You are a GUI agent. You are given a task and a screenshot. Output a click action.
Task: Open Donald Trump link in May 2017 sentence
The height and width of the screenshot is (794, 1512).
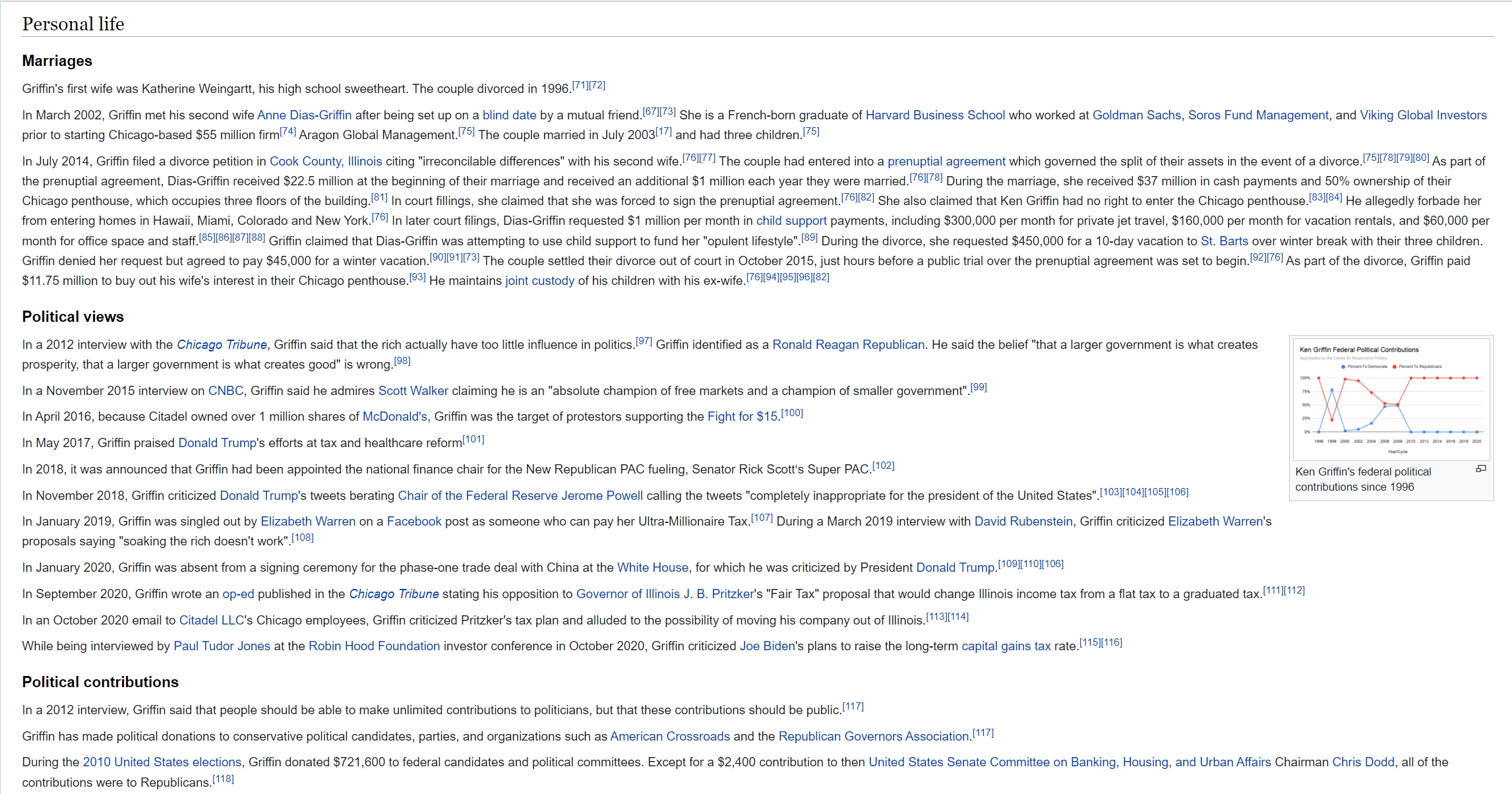pos(217,443)
